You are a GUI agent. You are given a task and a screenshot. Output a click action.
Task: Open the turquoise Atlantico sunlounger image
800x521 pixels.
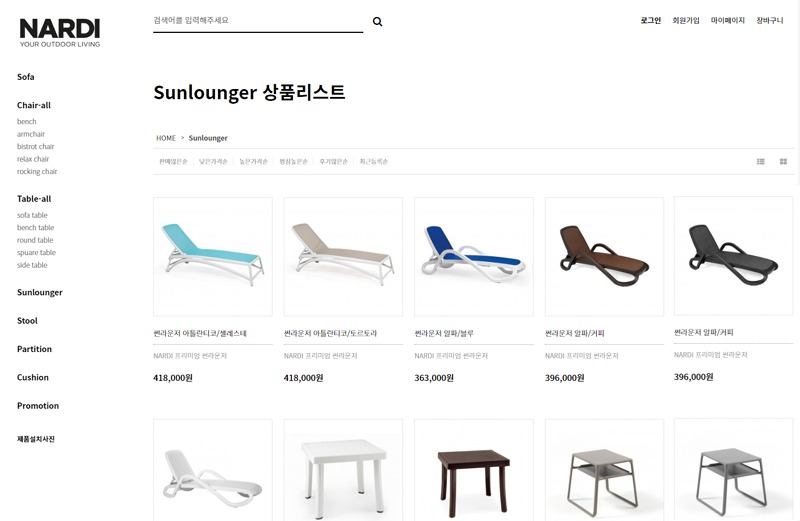coord(213,257)
